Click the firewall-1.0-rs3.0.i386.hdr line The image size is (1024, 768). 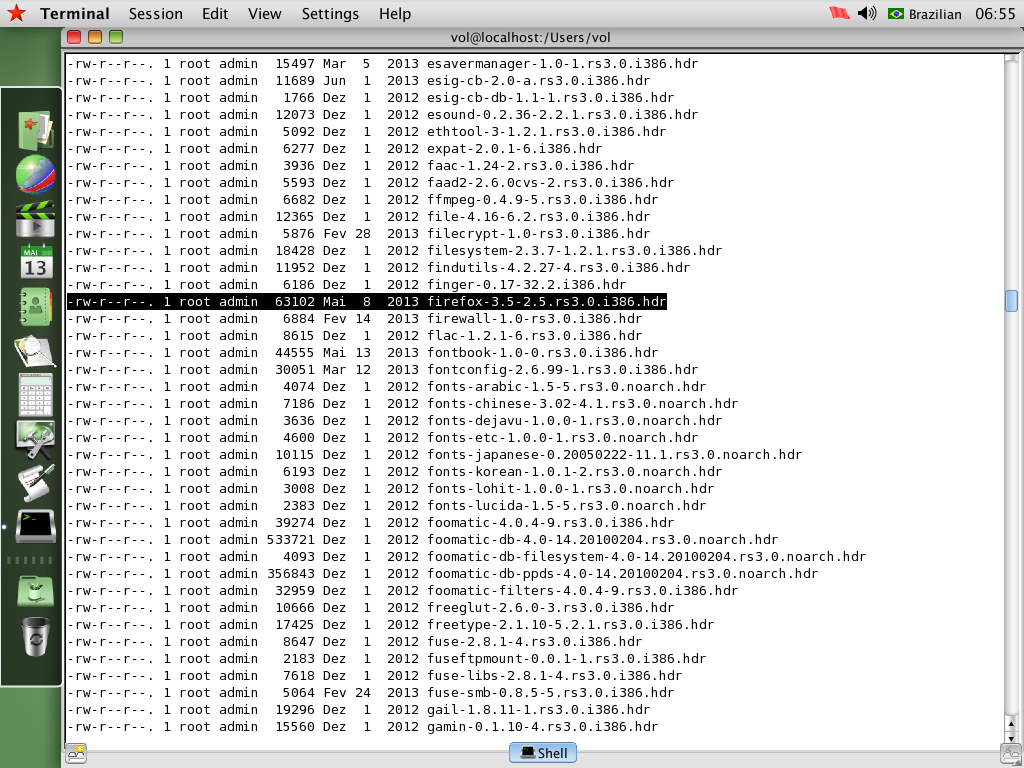pos(355,319)
